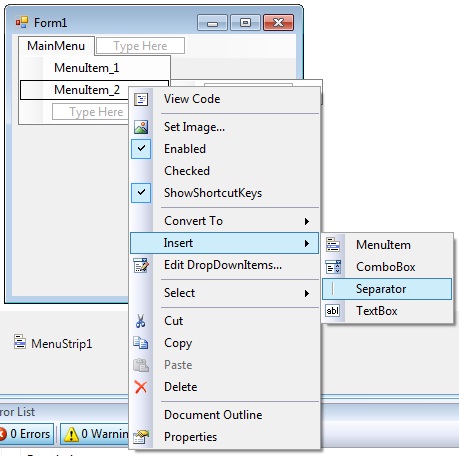Expand the Convert To submenu arrow
The width and height of the screenshot is (459, 456).
[307, 221]
